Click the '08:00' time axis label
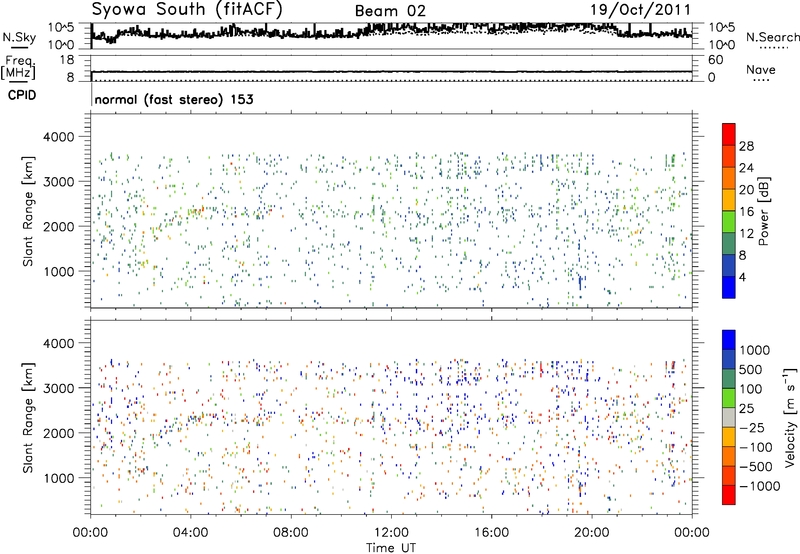 [291, 533]
